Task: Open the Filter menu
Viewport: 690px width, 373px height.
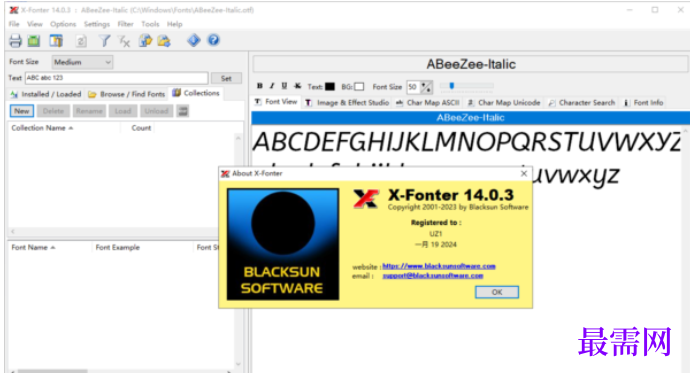Action: (125, 24)
